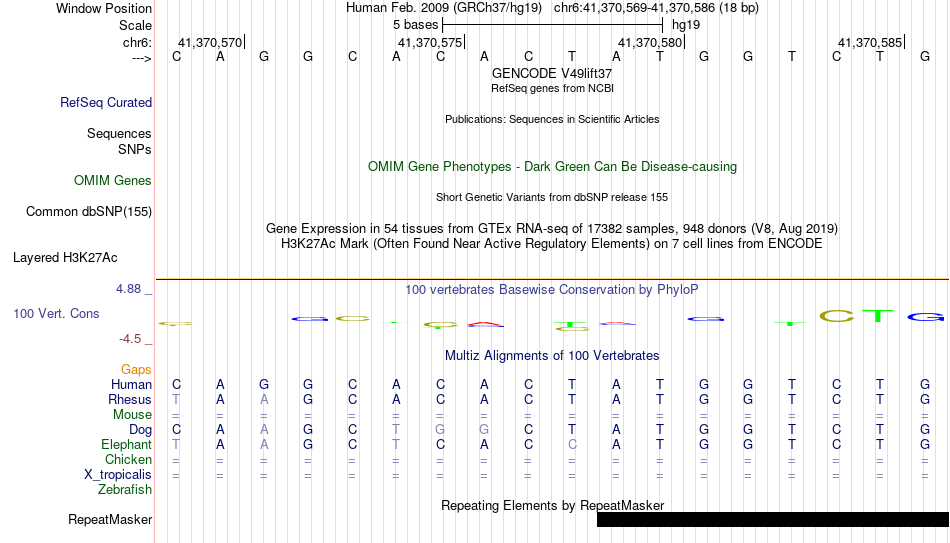Viewport: 950px width, 543px height.
Task: Open the 100 Vert. Cons track label
Action: tap(56, 313)
